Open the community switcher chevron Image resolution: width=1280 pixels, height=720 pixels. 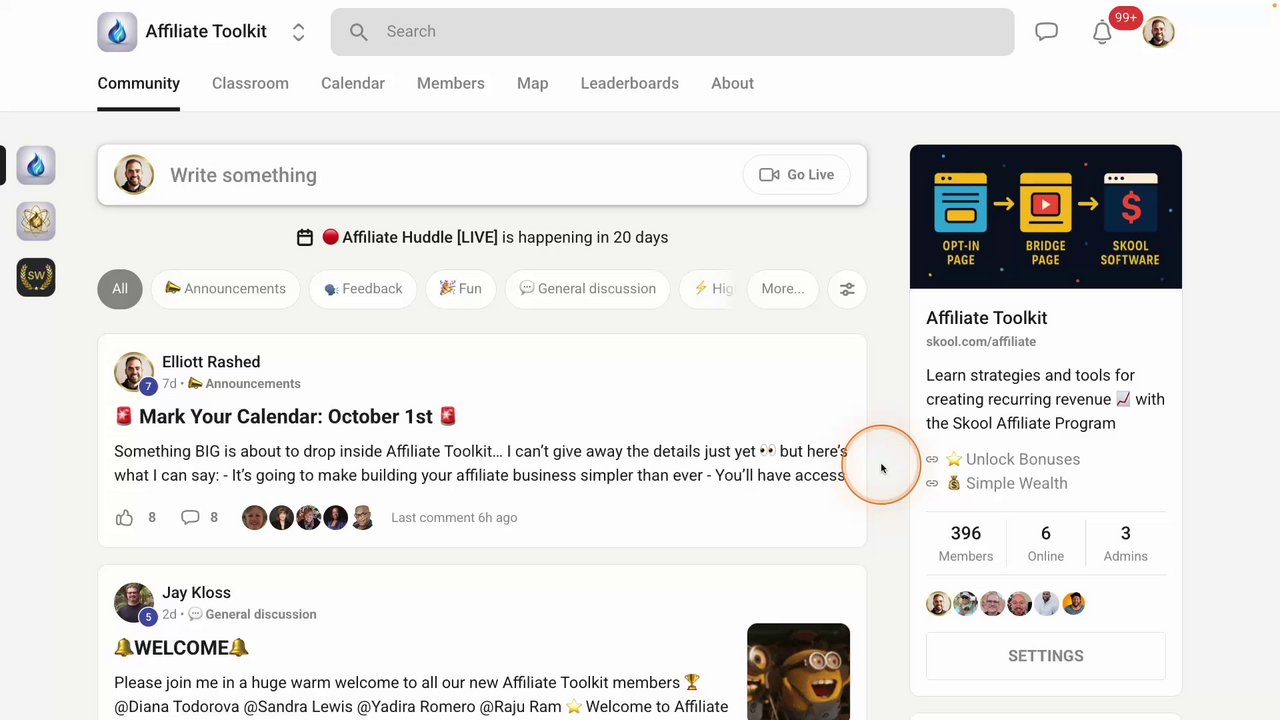pos(298,31)
